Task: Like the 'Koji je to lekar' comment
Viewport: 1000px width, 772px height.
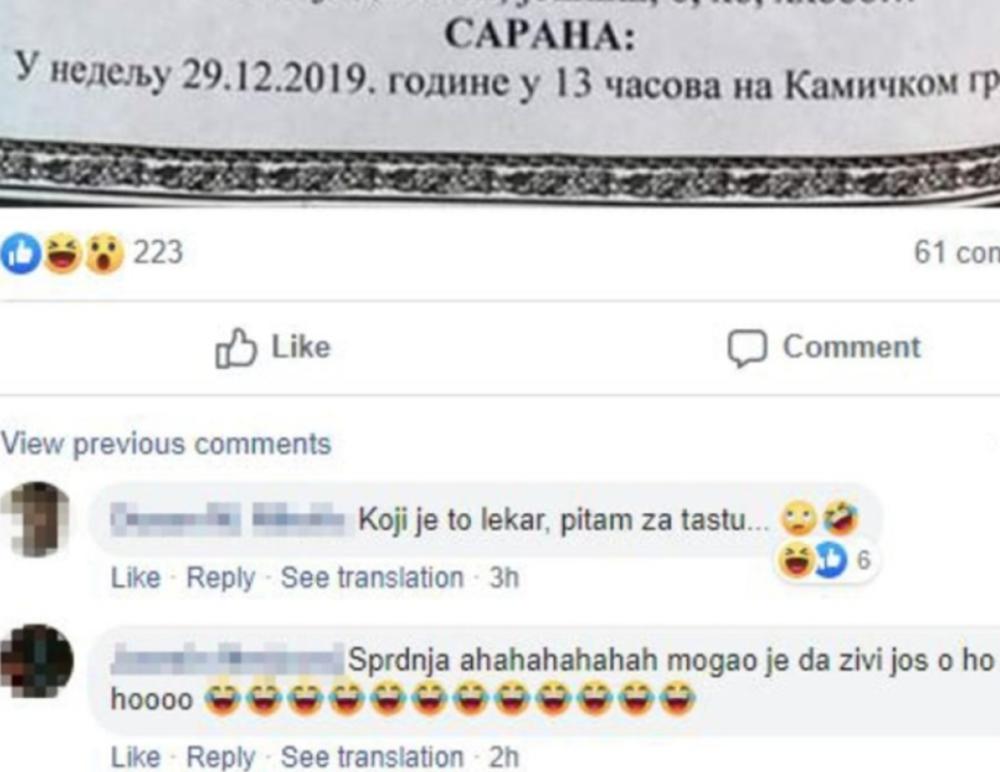Action: [135, 578]
